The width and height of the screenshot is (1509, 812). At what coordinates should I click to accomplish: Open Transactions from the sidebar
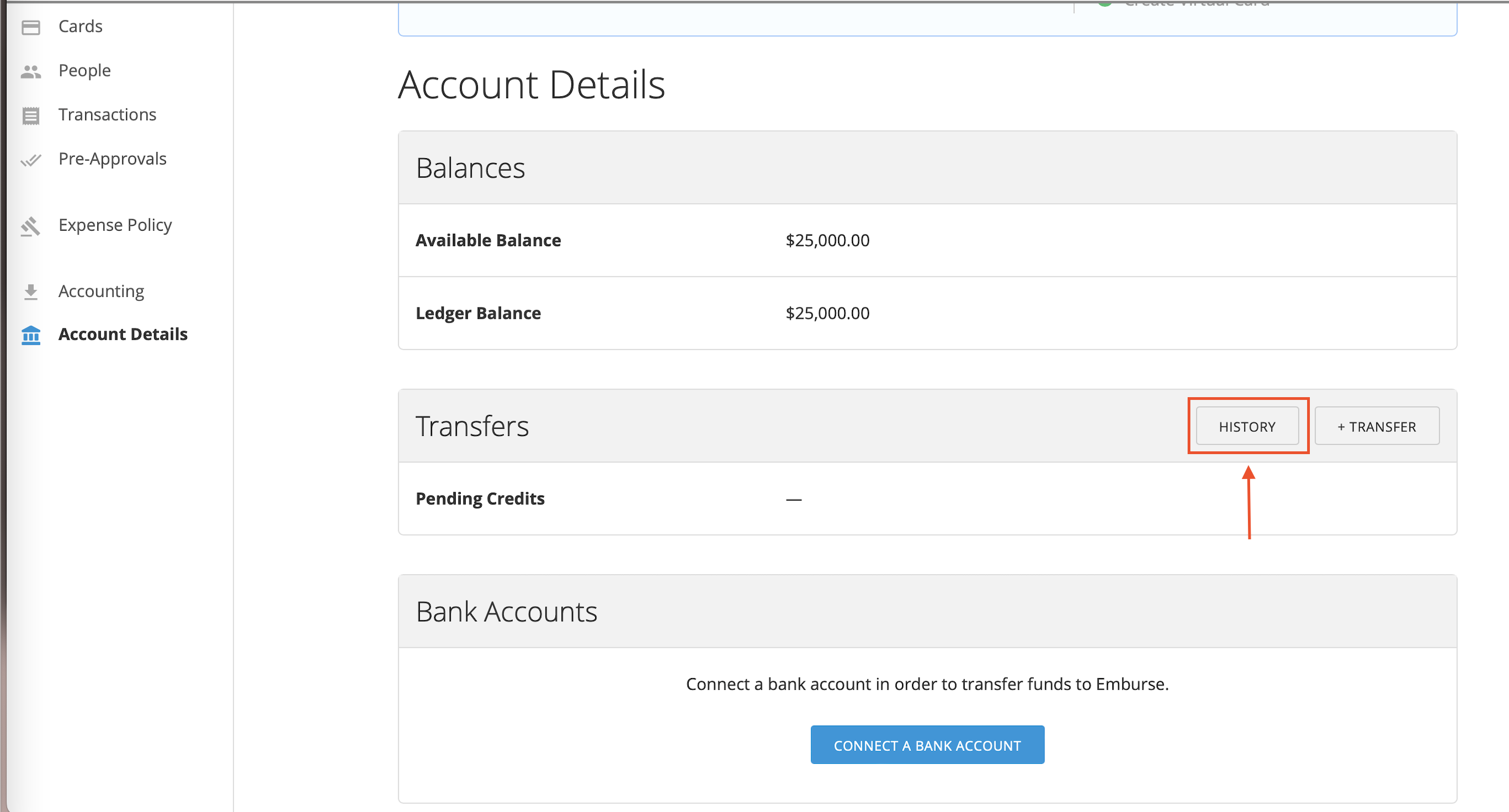click(x=107, y=114)
